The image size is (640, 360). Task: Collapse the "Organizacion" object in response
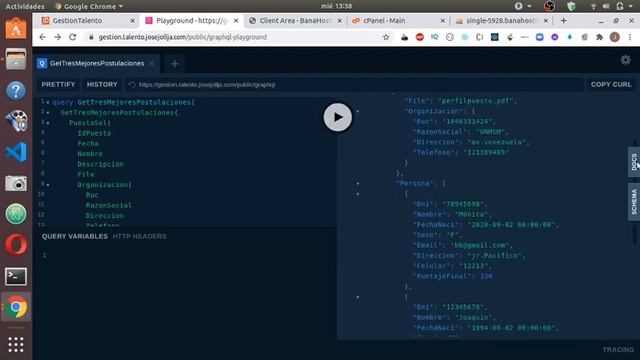(358, 111)
